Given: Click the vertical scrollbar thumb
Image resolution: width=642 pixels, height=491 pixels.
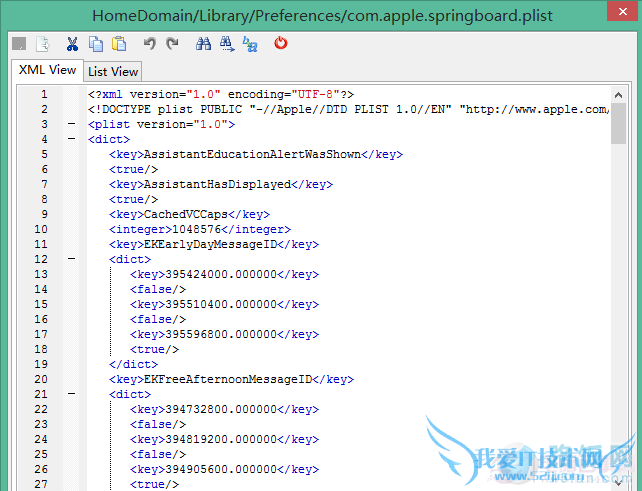Looking at the screenshot, I should (x=618, y=123).
